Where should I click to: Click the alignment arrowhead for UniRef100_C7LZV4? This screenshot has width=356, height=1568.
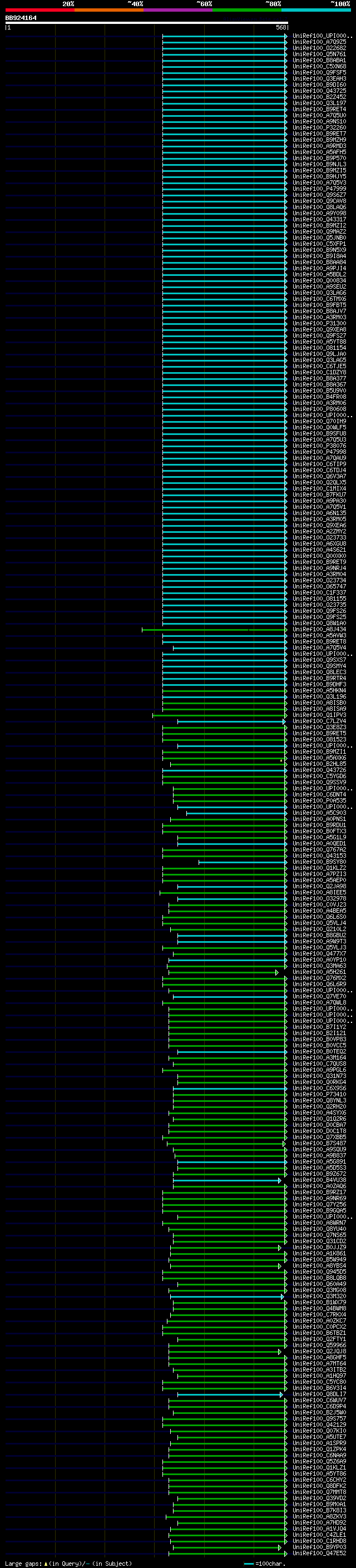pos(284,722)
